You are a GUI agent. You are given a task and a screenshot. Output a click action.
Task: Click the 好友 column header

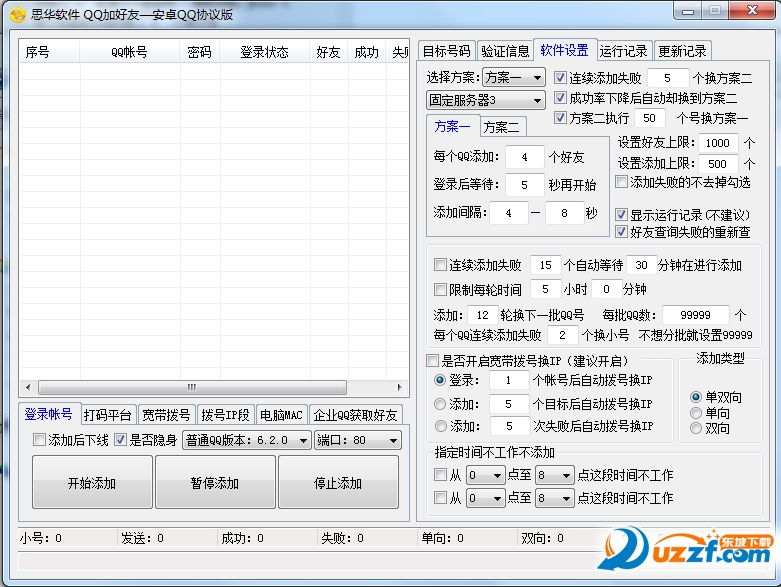tap(328, 52)
